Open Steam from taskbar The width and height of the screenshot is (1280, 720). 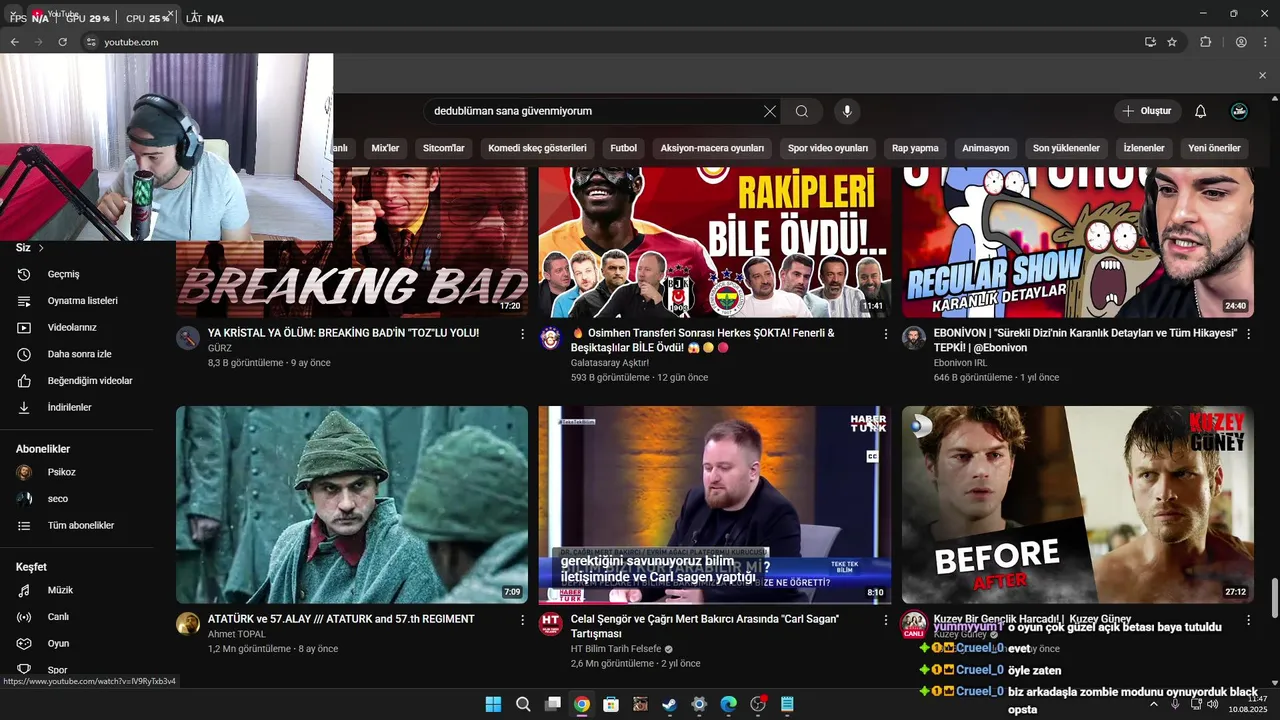[x=669, y=704]
